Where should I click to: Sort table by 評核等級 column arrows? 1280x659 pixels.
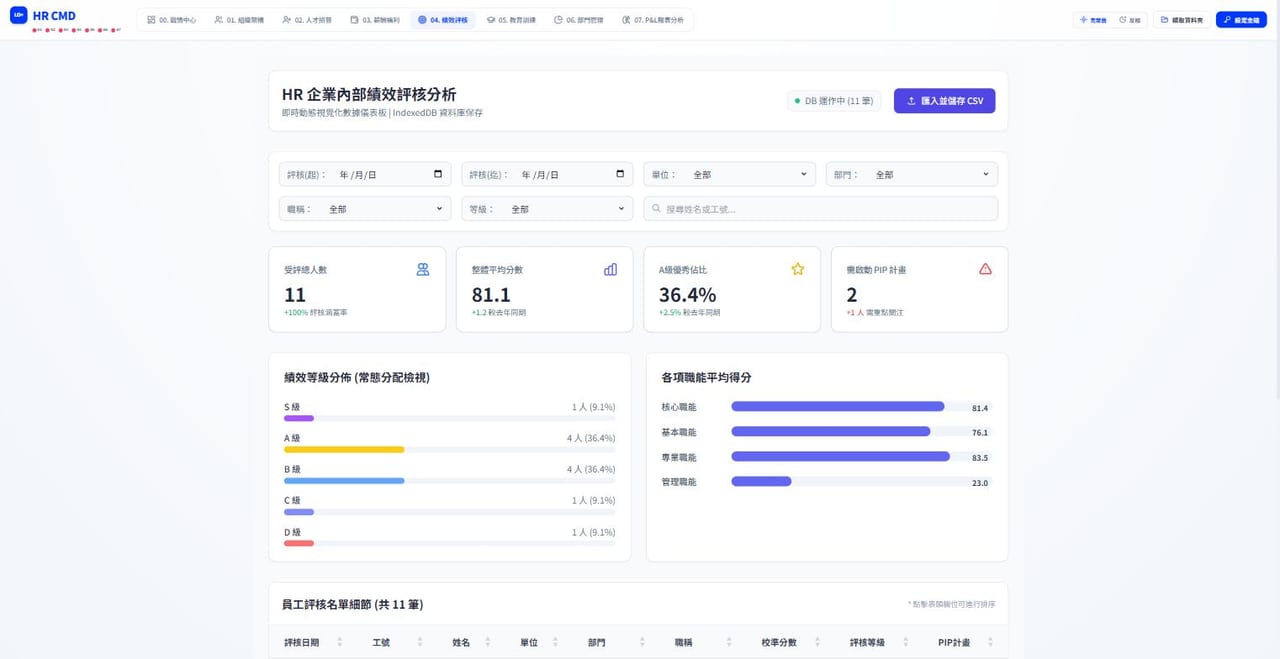[906, 642]
